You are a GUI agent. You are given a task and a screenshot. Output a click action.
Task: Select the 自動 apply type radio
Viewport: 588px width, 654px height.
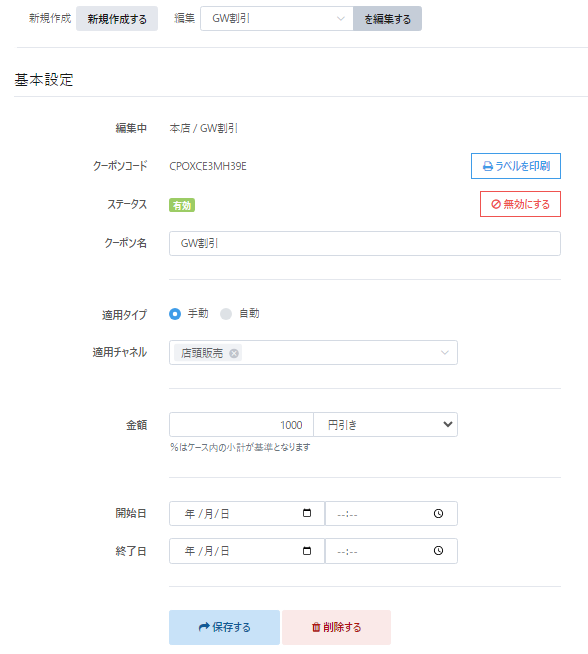tap(226, 314)
